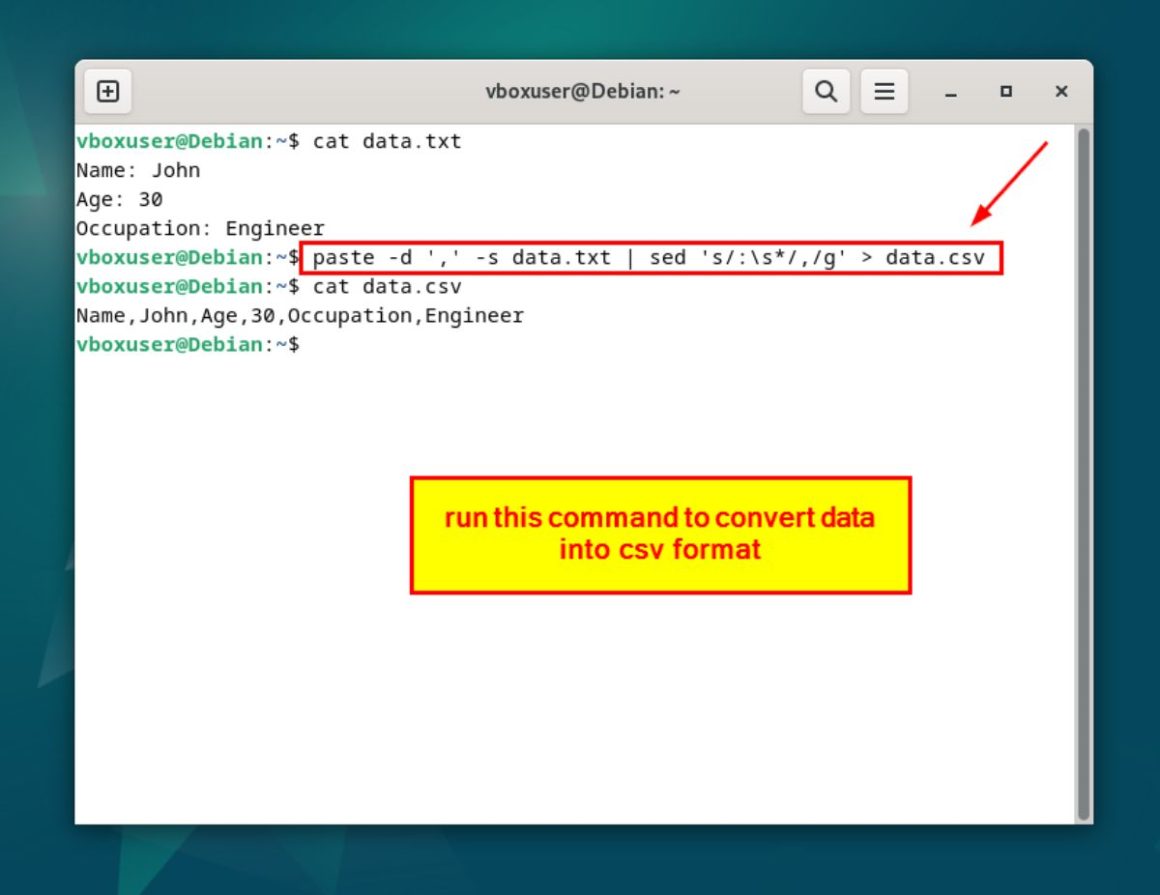Open the hamburger menu
This screenshot has width=1160, height=895.
884,91
